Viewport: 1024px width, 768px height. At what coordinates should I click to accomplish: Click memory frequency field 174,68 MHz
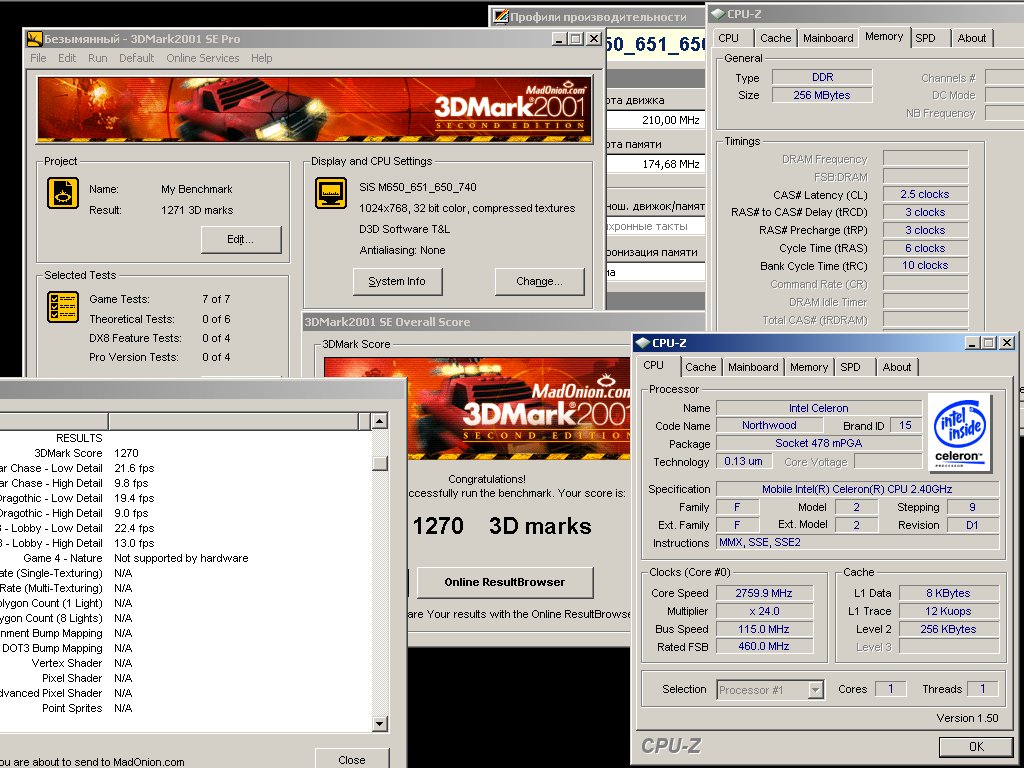(x=655, y=164)
